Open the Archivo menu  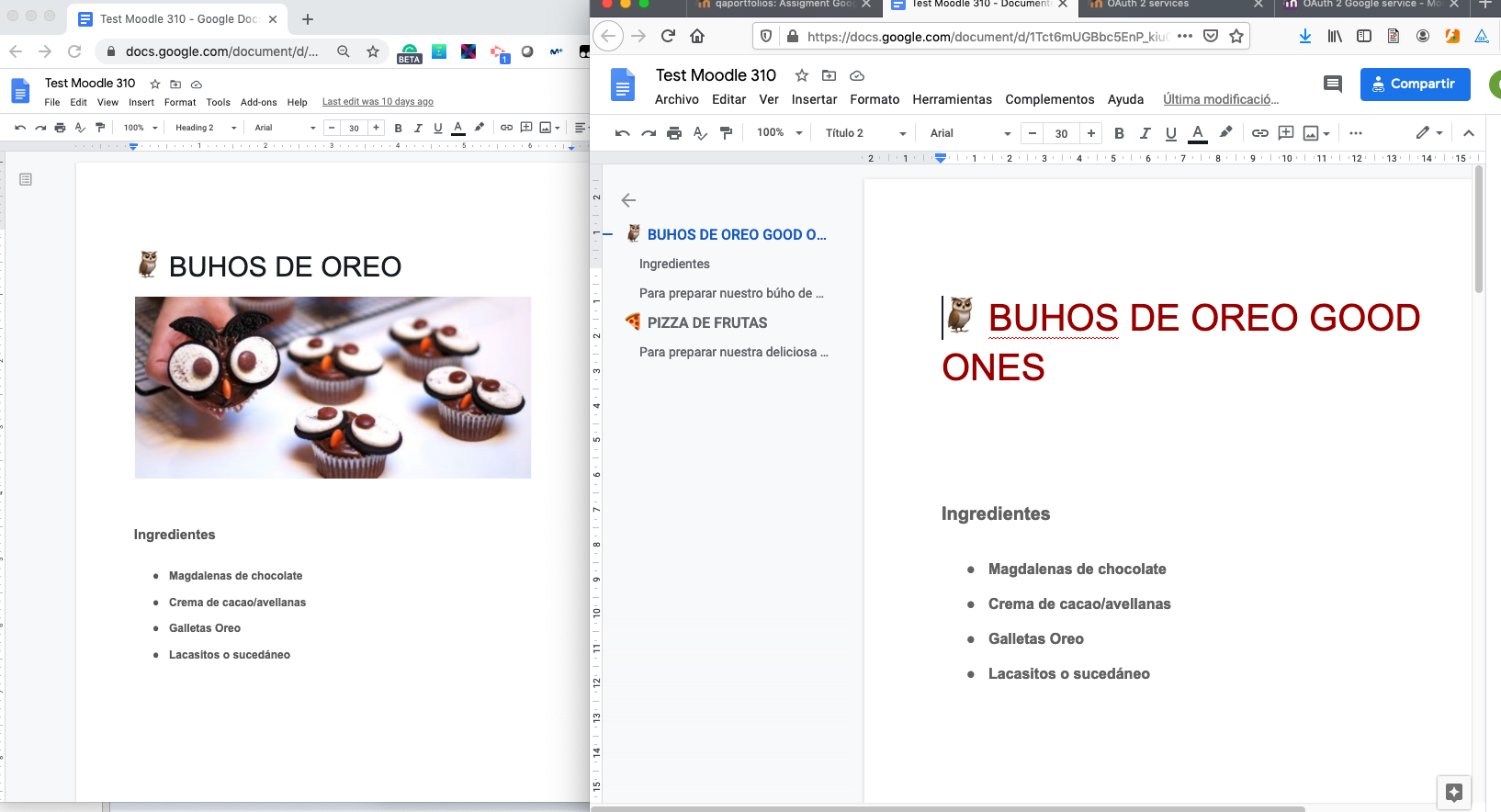pos(677,99)
